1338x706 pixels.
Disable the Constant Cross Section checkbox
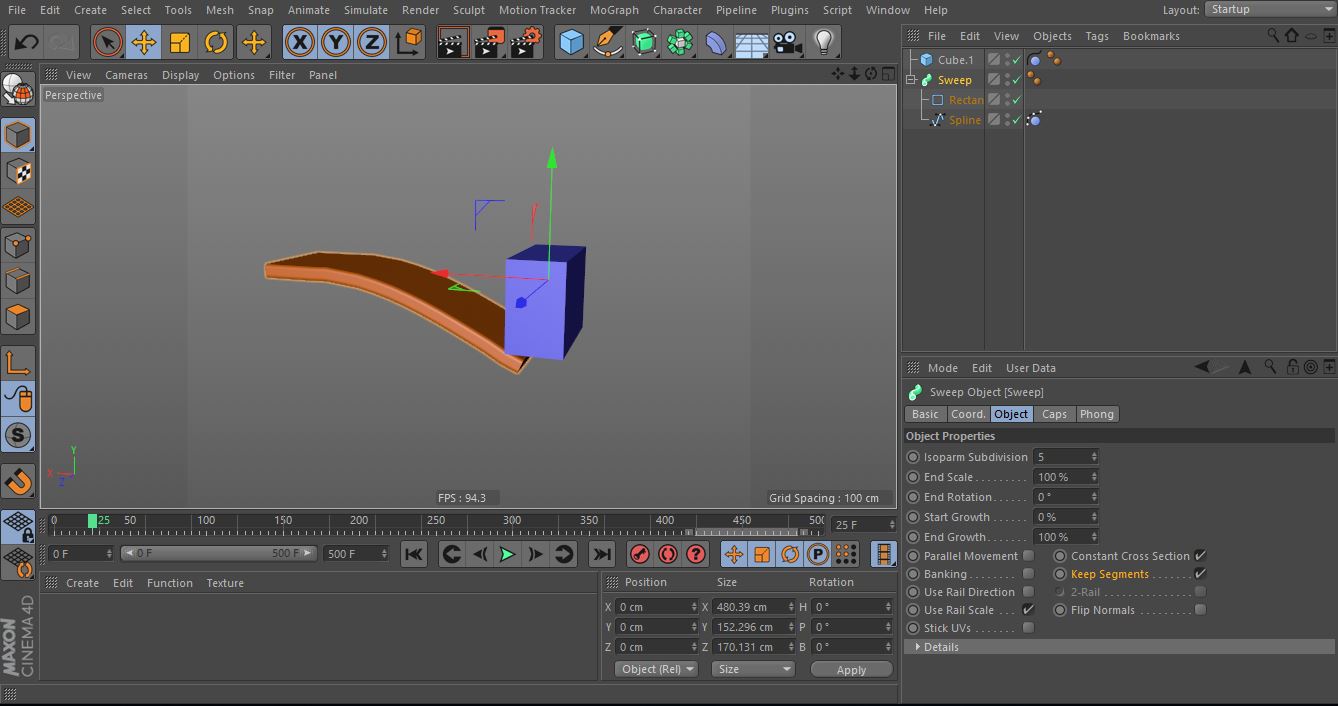click(1200, 556)
